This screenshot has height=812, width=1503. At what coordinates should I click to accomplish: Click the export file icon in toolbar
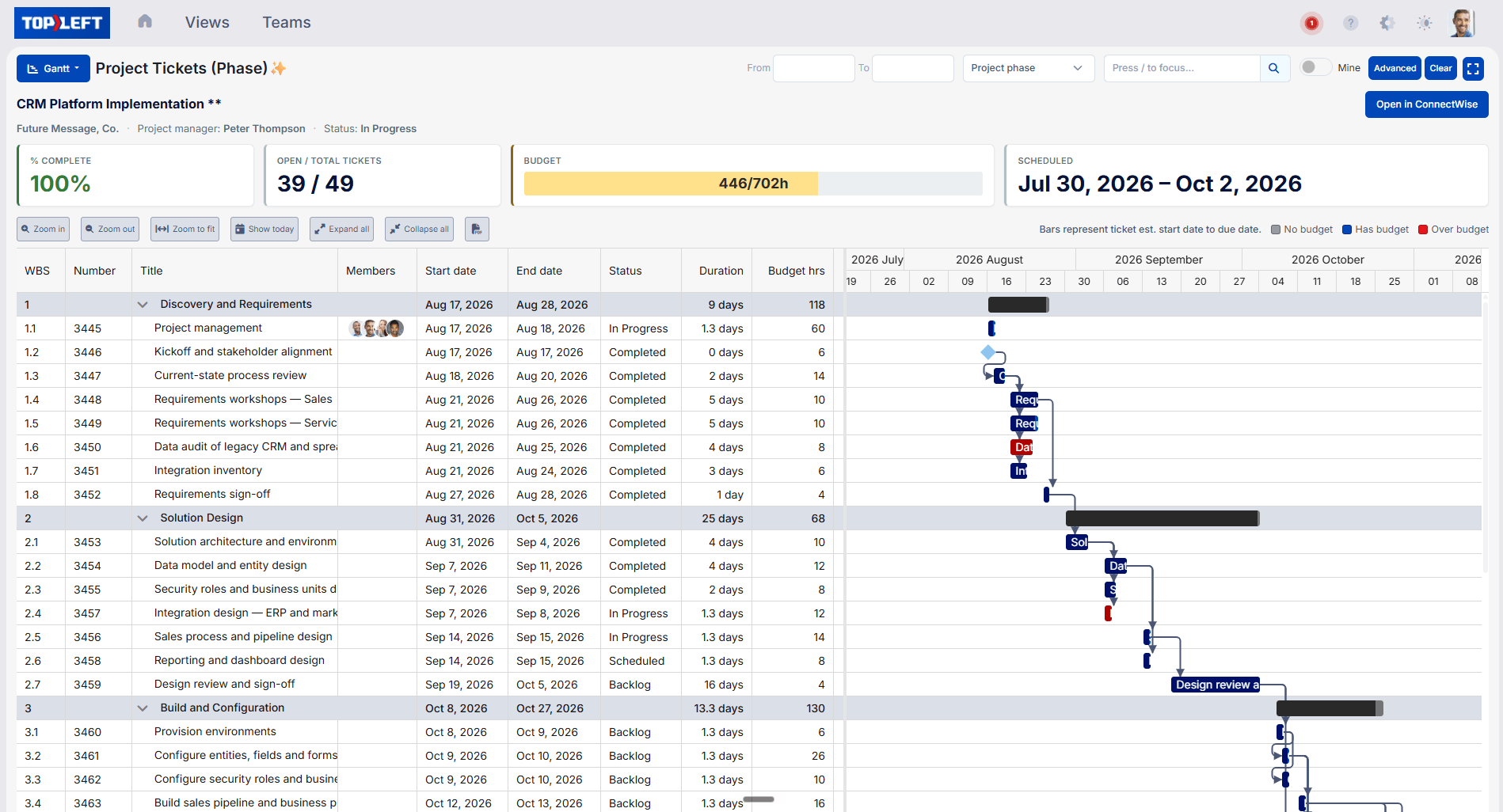point(477,229)
